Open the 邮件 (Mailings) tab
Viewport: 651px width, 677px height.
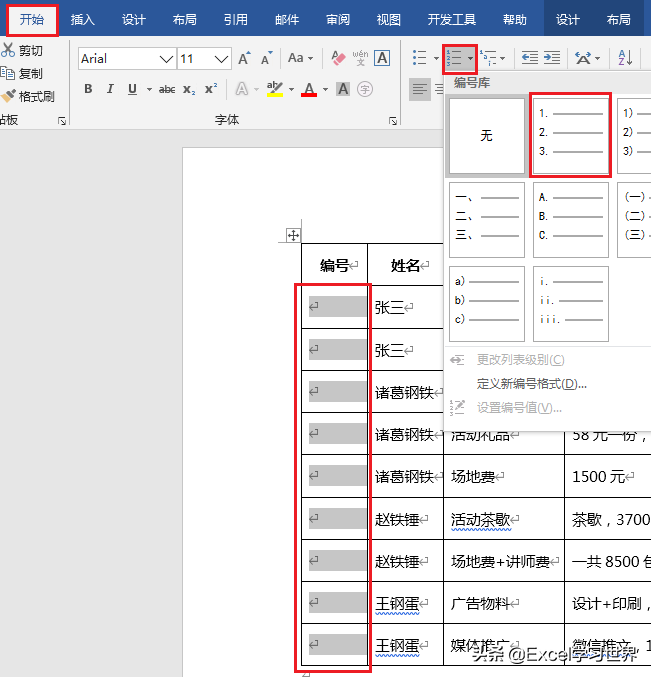point(287,19)
